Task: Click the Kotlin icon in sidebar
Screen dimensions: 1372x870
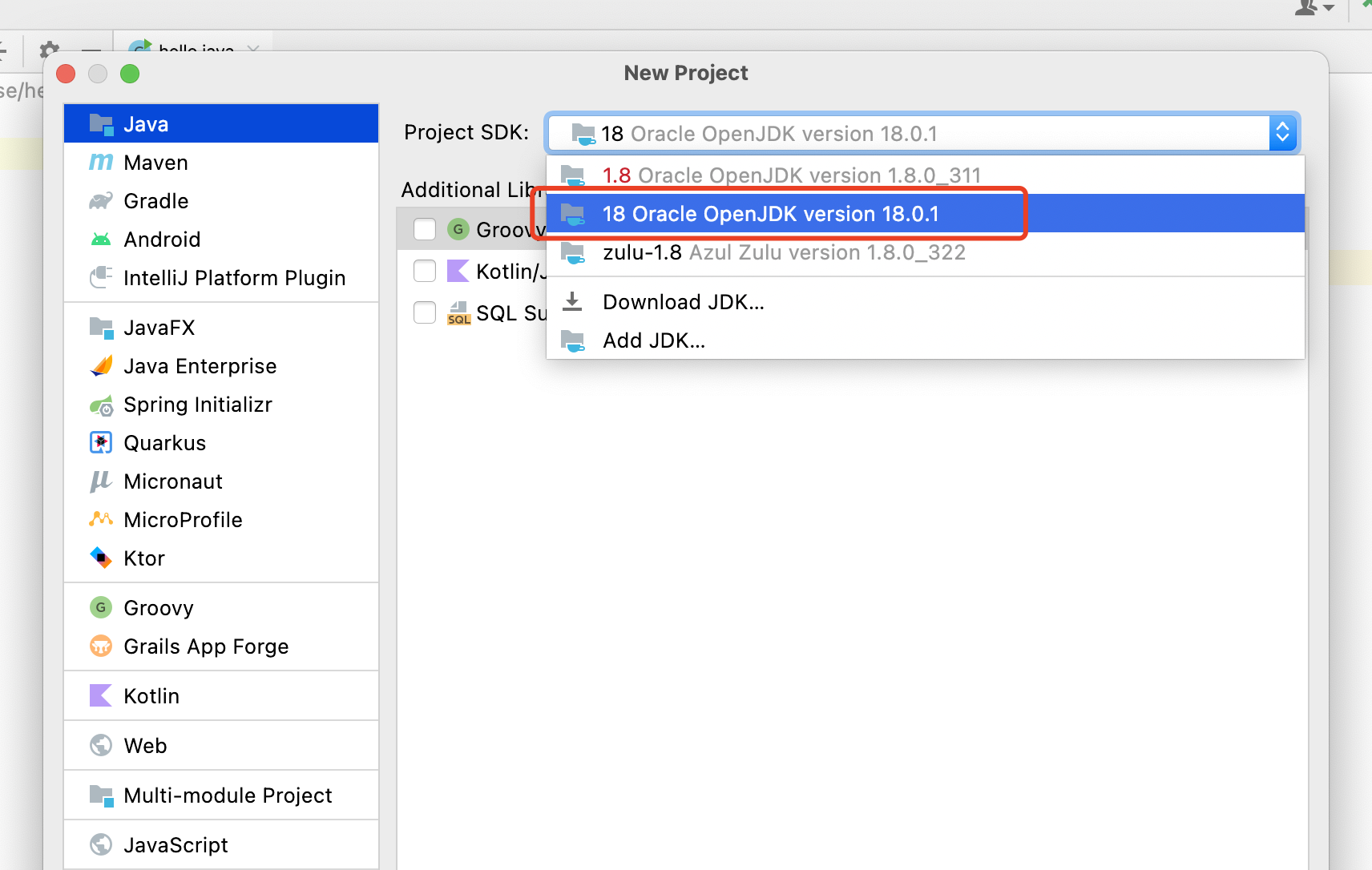Action: click(101, 696)
